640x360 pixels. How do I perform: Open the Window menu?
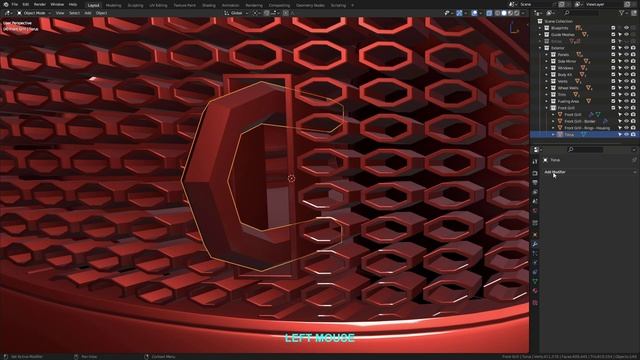coord(57,4)
